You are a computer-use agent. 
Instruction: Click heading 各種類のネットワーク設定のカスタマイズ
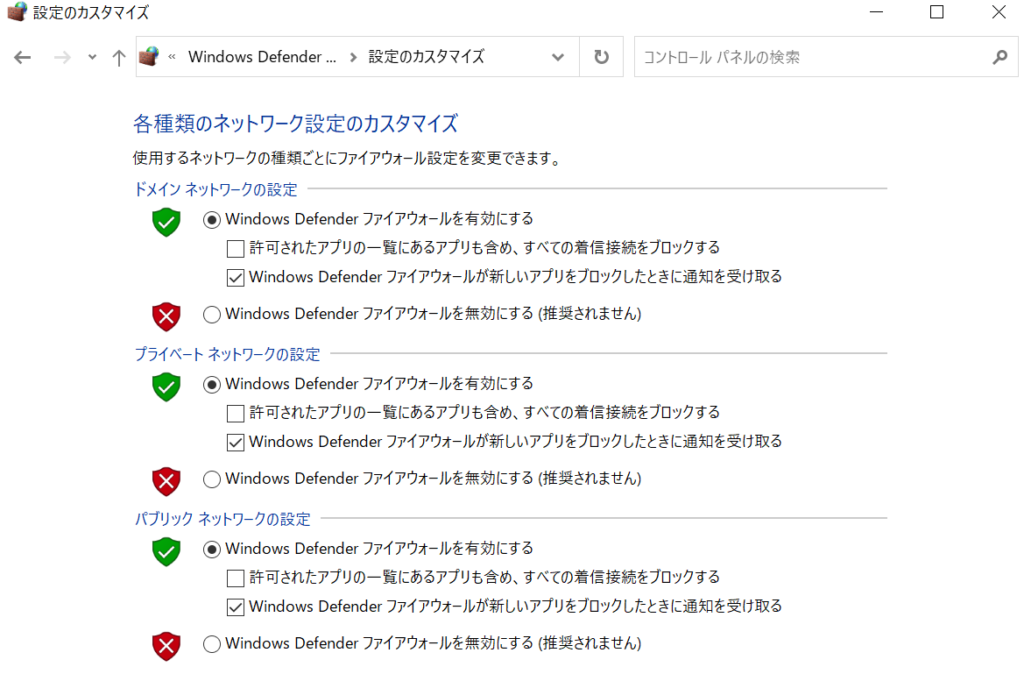coord(295,123)
